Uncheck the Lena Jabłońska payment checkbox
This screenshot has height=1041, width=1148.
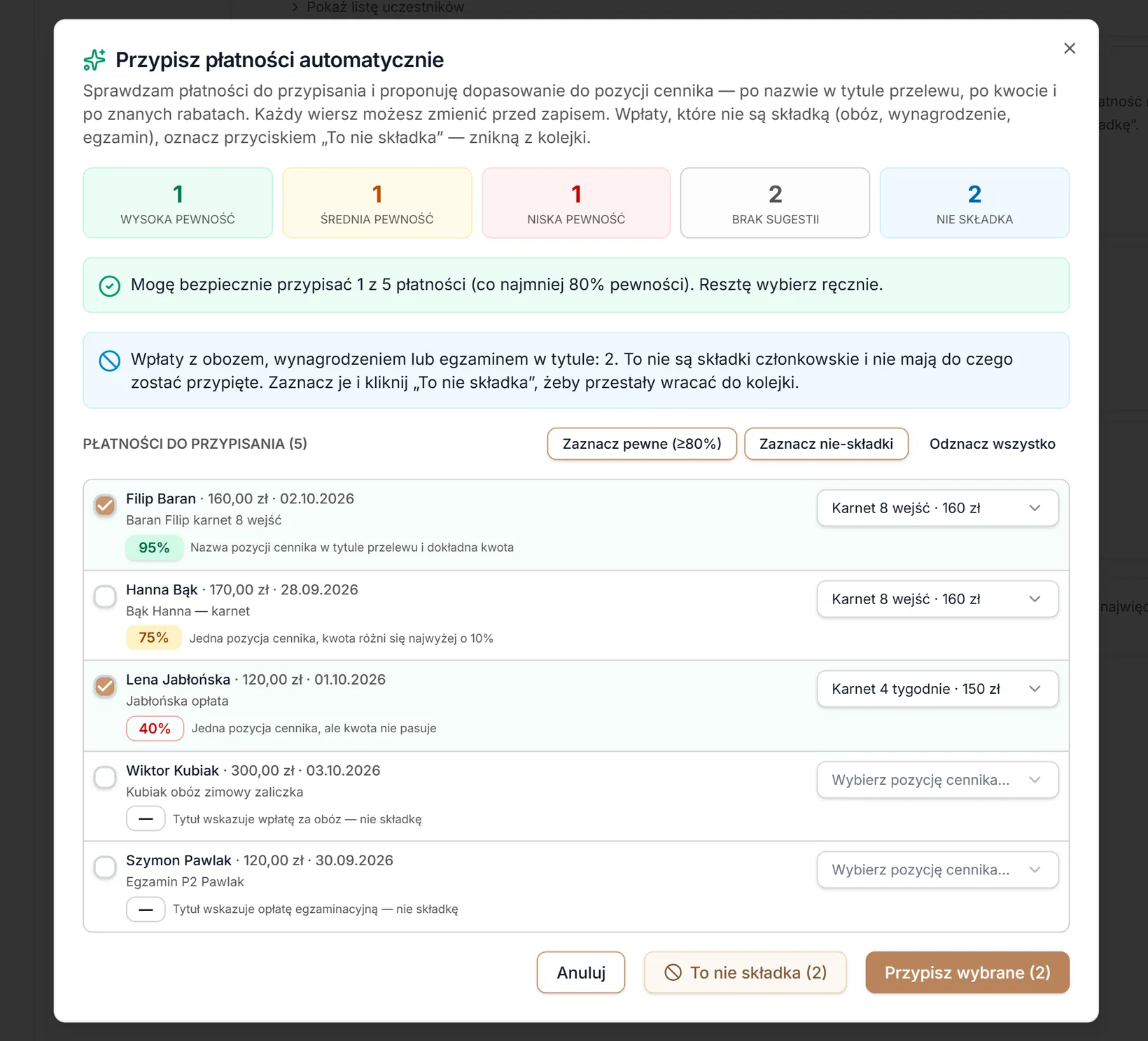pyautogui.click(x=105, y=687)
